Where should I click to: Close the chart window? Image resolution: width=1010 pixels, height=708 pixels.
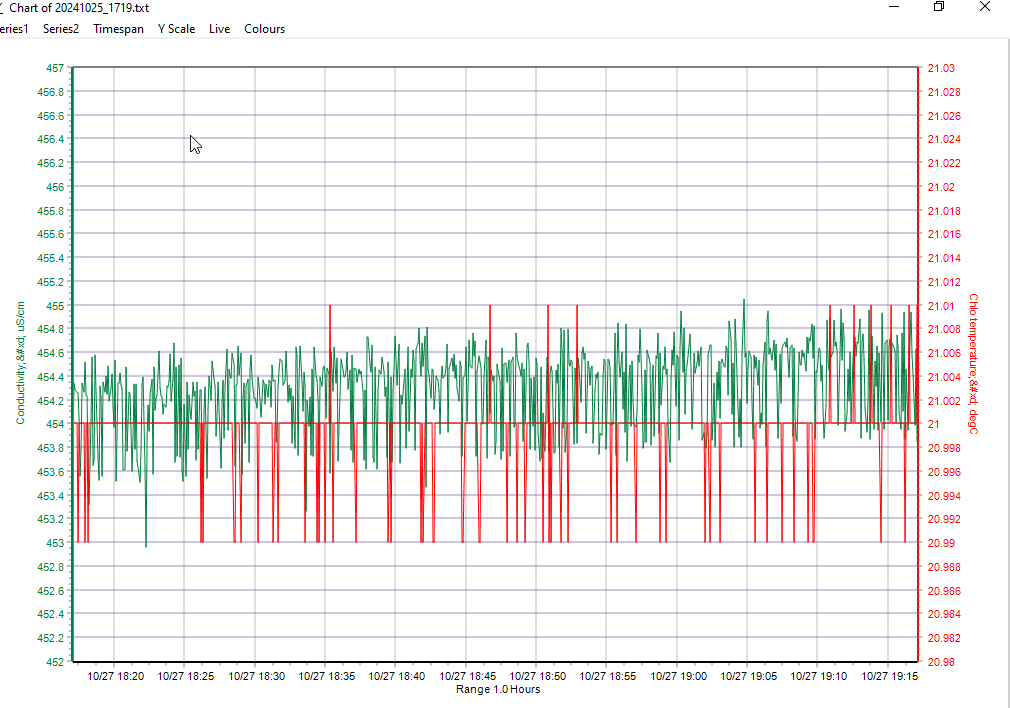click(985, 7)
